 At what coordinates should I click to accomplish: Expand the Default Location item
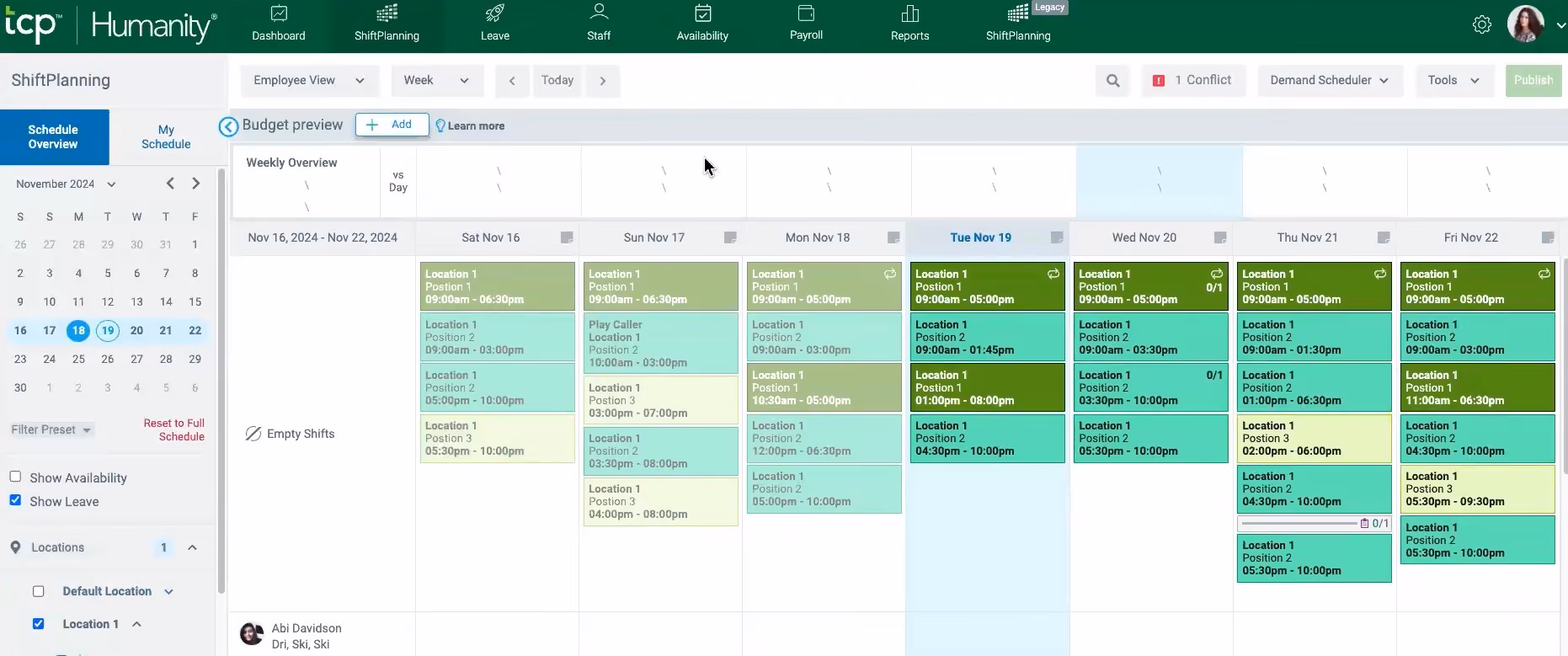(168, 591)
